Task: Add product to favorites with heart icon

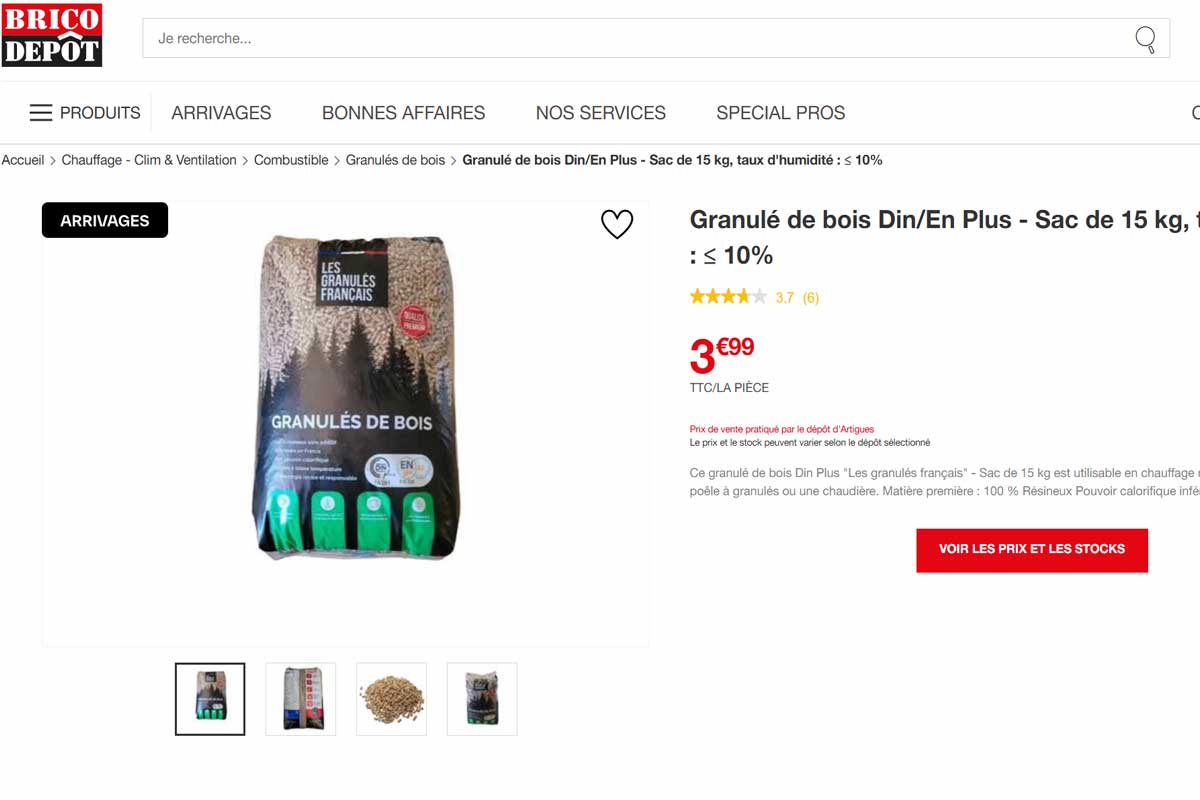Action: tap(617, 224)
